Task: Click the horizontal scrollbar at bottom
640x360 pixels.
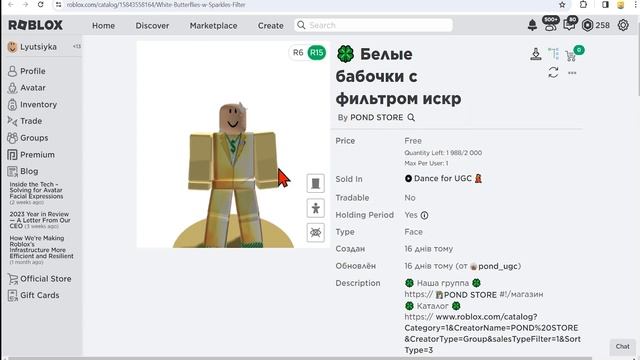Action: pyautogui.click(x=300, y=358)
